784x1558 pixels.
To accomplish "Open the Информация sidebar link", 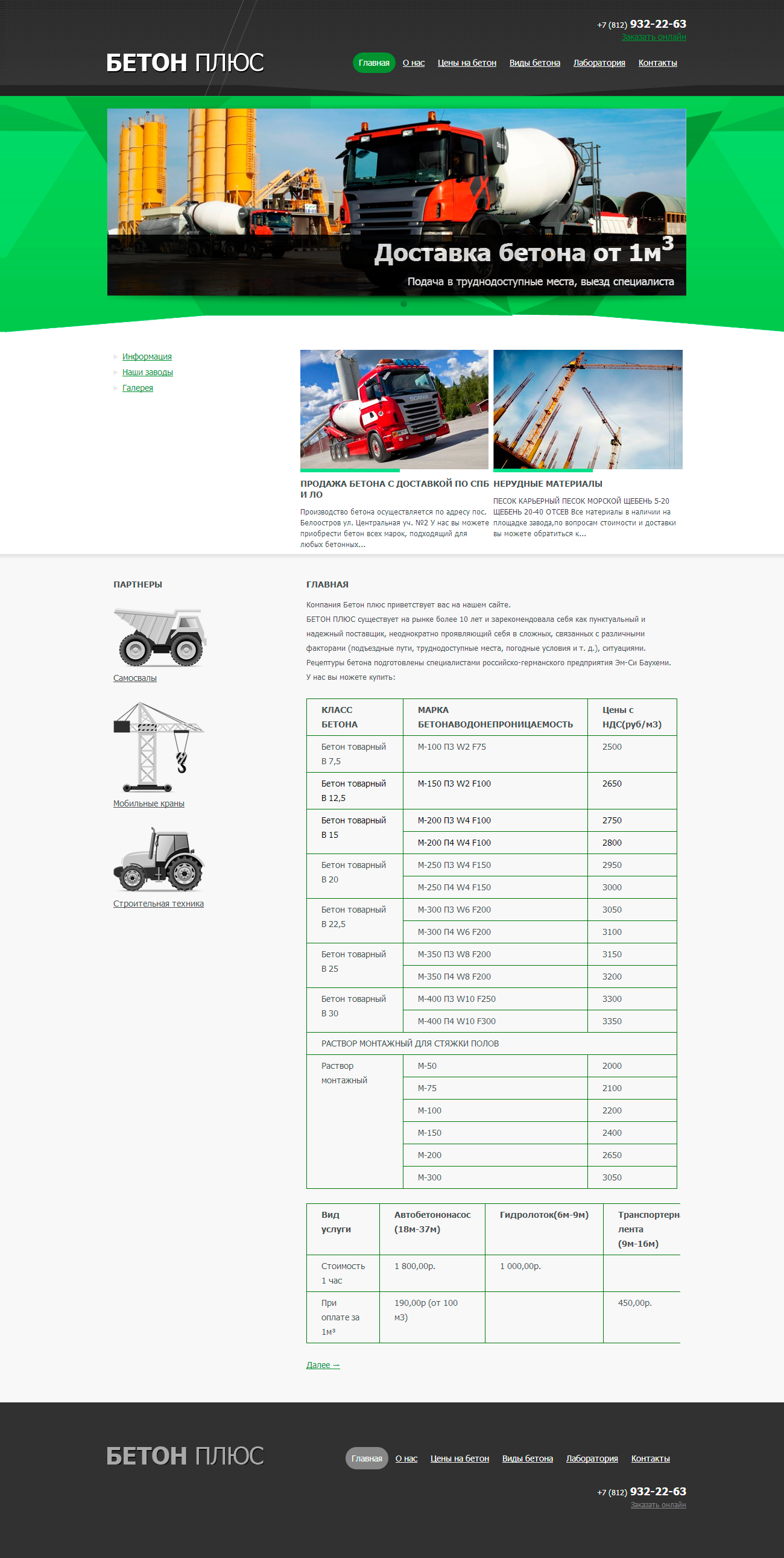I will coord(147,357).
